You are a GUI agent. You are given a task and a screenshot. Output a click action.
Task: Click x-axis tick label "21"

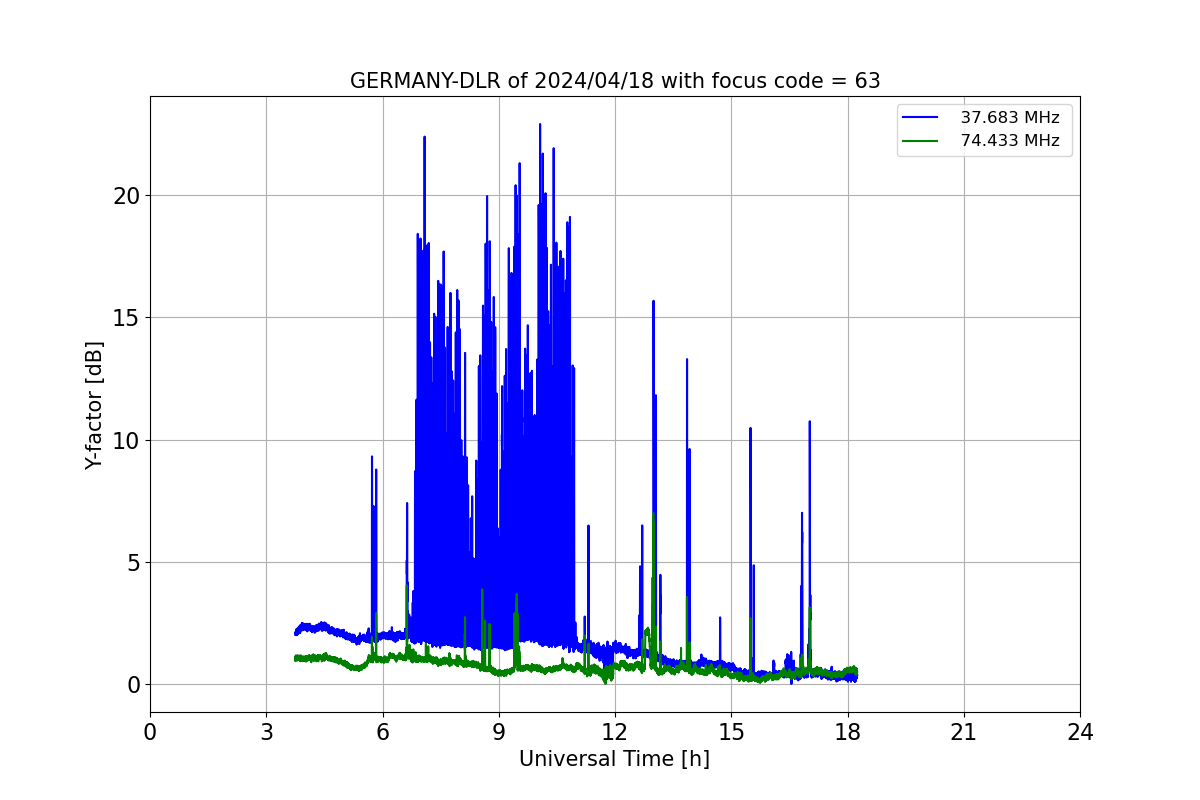[964, 732]
